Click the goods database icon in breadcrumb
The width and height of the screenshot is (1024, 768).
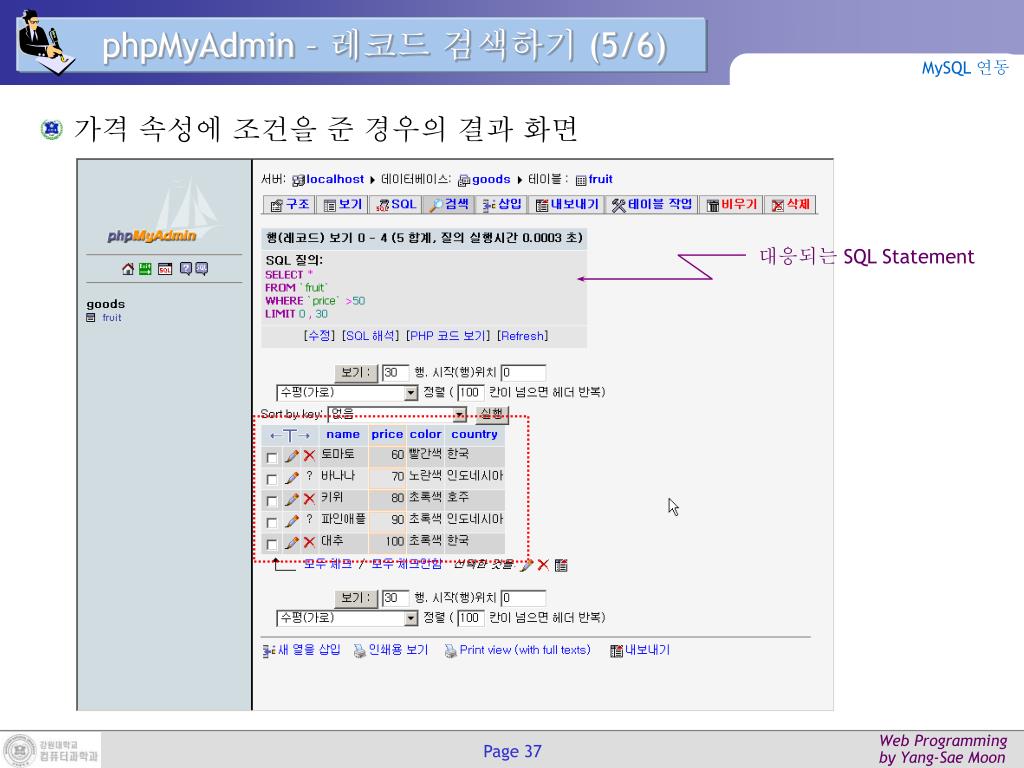click(x=464, y=180)
